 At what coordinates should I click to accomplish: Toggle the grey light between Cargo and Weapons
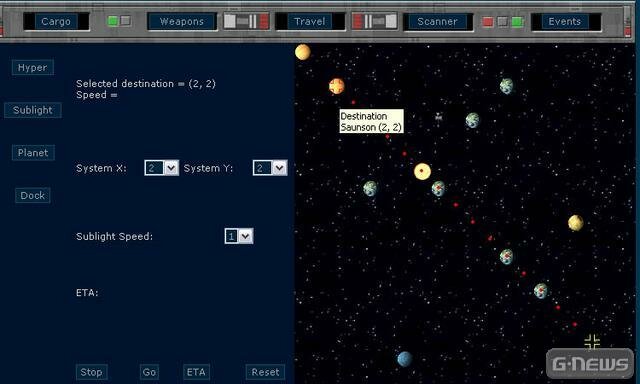(x=126, y=20)
